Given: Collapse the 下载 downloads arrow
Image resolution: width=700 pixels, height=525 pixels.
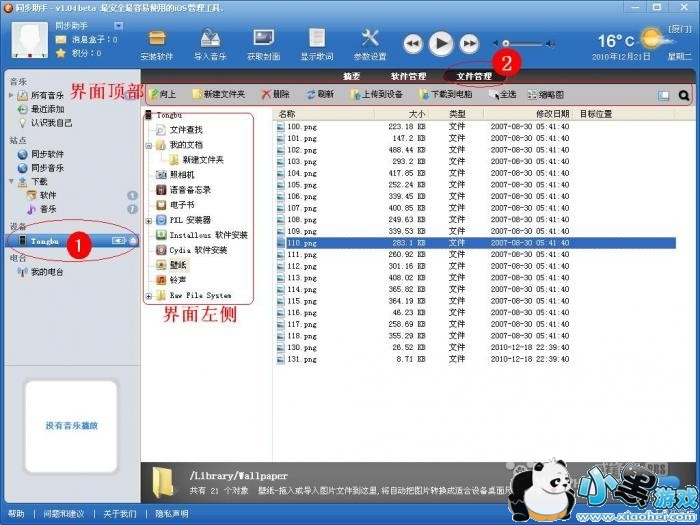Looking at the screenshot, I should 11,181.
